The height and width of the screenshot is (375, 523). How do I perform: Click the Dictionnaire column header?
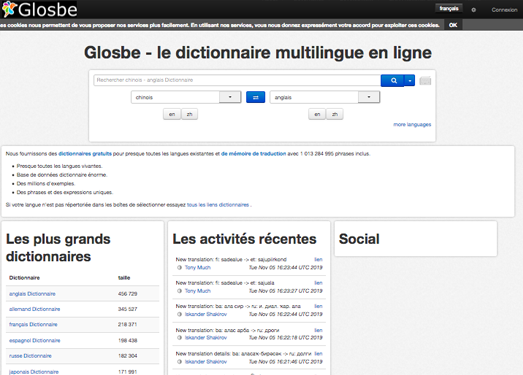pyautogui.click(x=24, y=278)
